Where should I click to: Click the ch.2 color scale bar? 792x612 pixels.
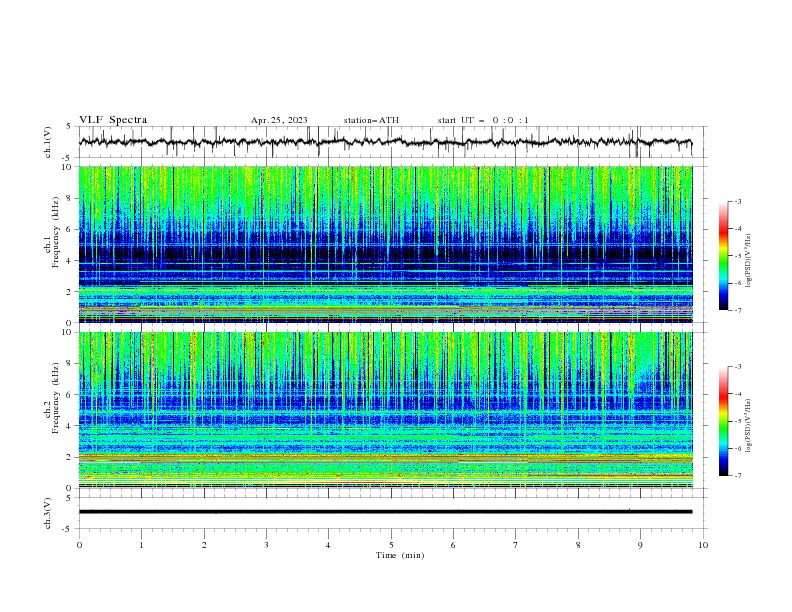tap(724, 421)
